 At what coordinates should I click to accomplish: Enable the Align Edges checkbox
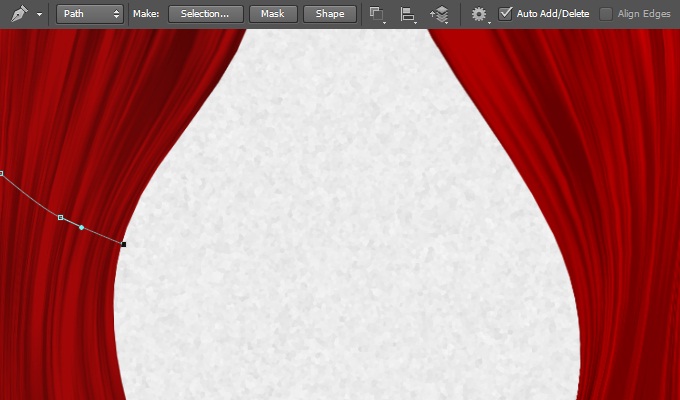[x=606, y=14]
